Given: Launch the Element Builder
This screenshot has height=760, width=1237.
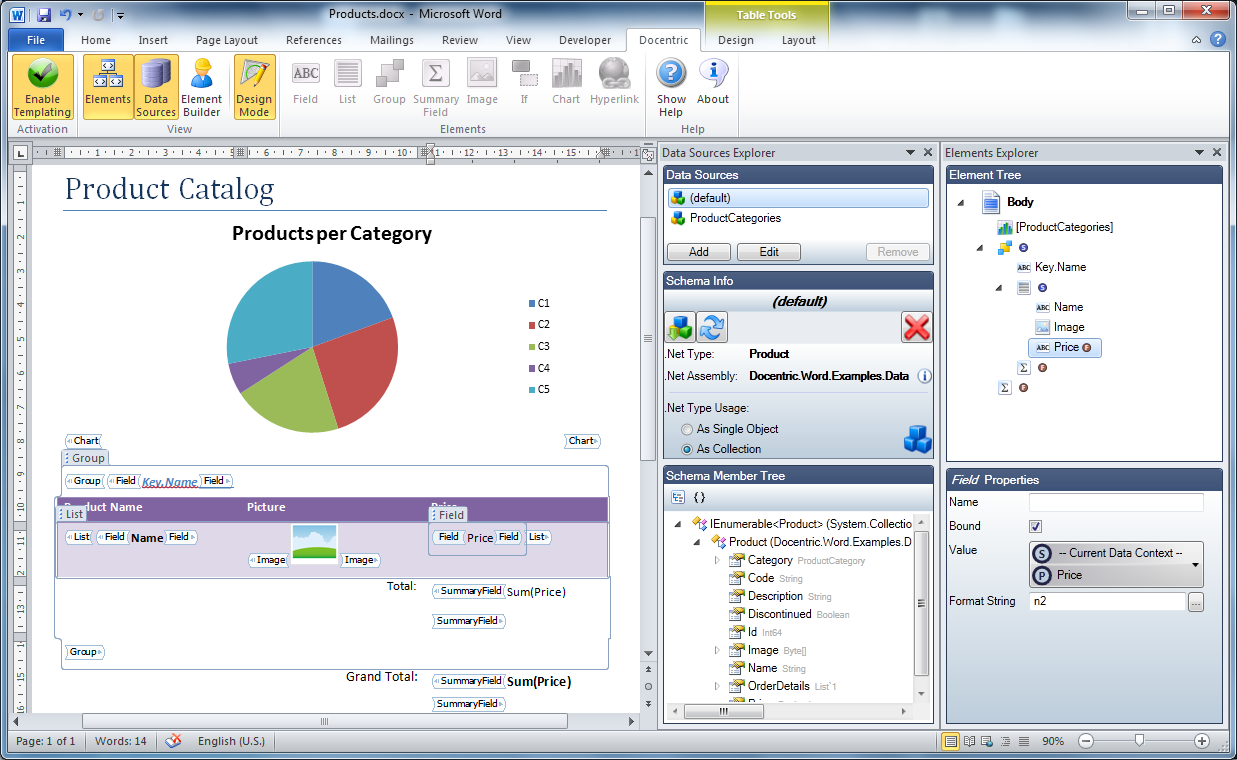Looking at the screenshot, I should (x=202, y=88).
